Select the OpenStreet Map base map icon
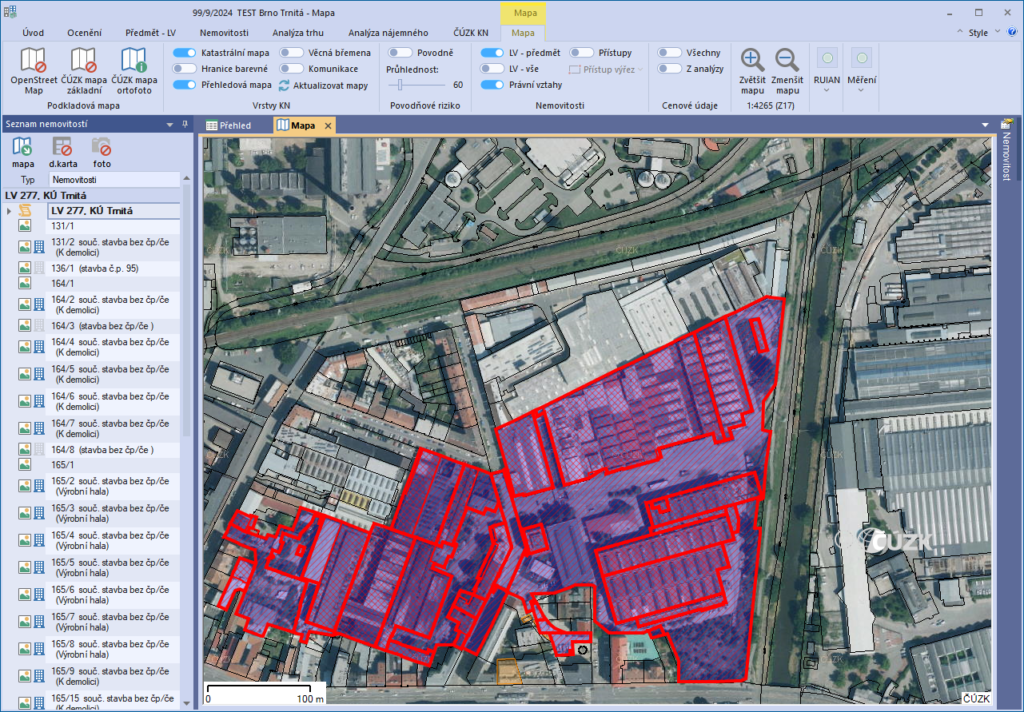The width and height of the screenshot is (1024, 712). pos(33,60)
